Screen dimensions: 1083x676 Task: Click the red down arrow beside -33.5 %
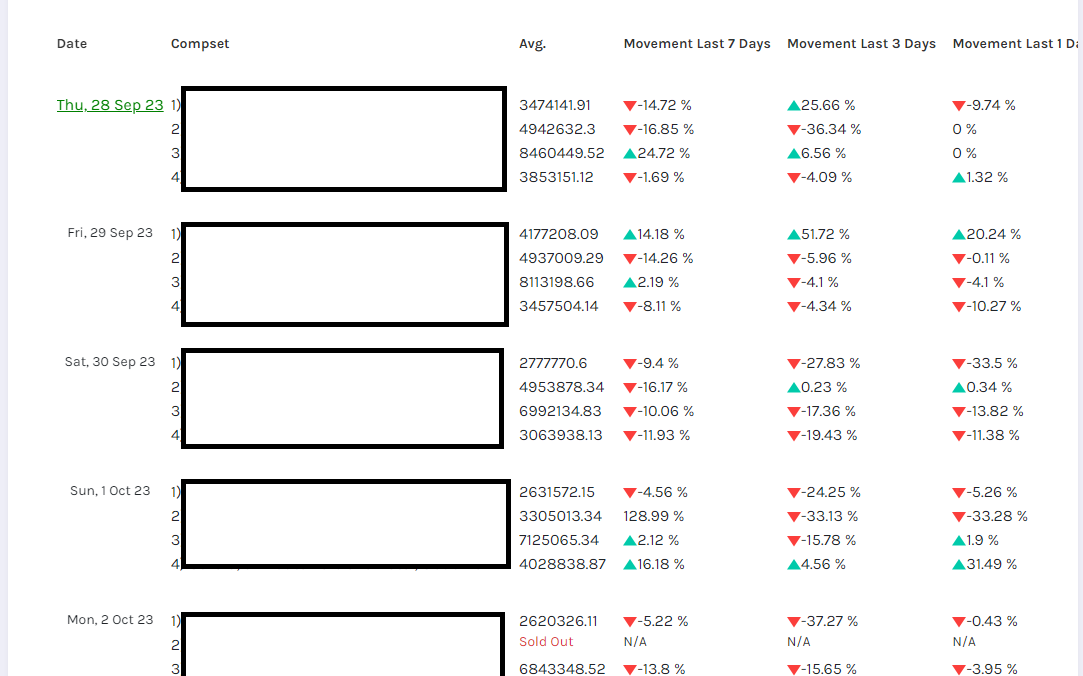[959, 364]
